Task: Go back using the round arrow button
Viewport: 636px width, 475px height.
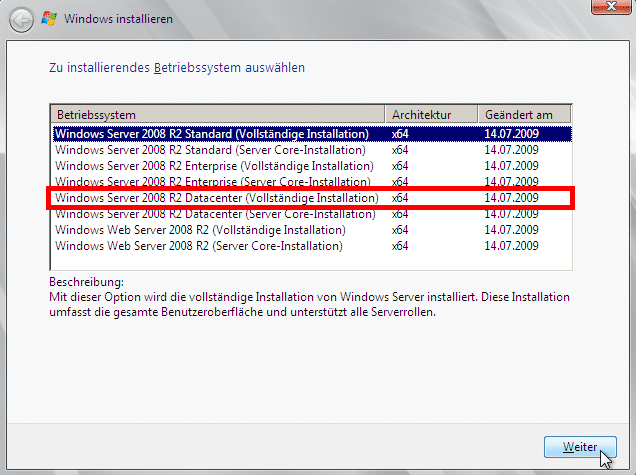Action: tap(21, 19)
